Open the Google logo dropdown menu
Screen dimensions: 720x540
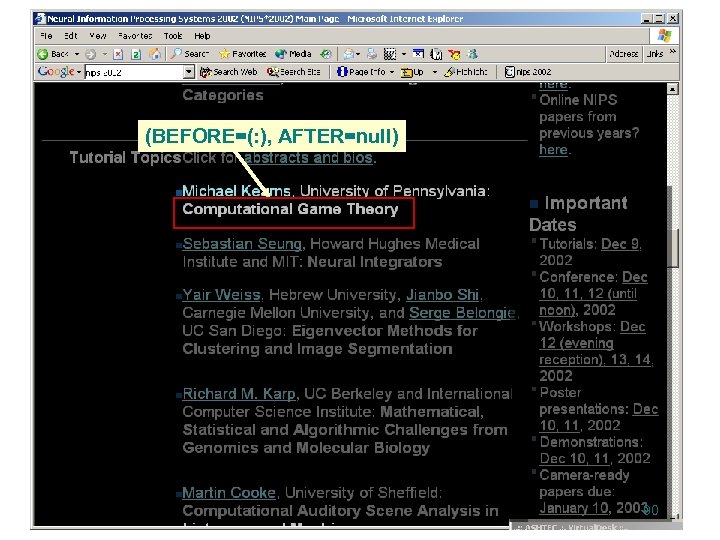tap(79, 72)
